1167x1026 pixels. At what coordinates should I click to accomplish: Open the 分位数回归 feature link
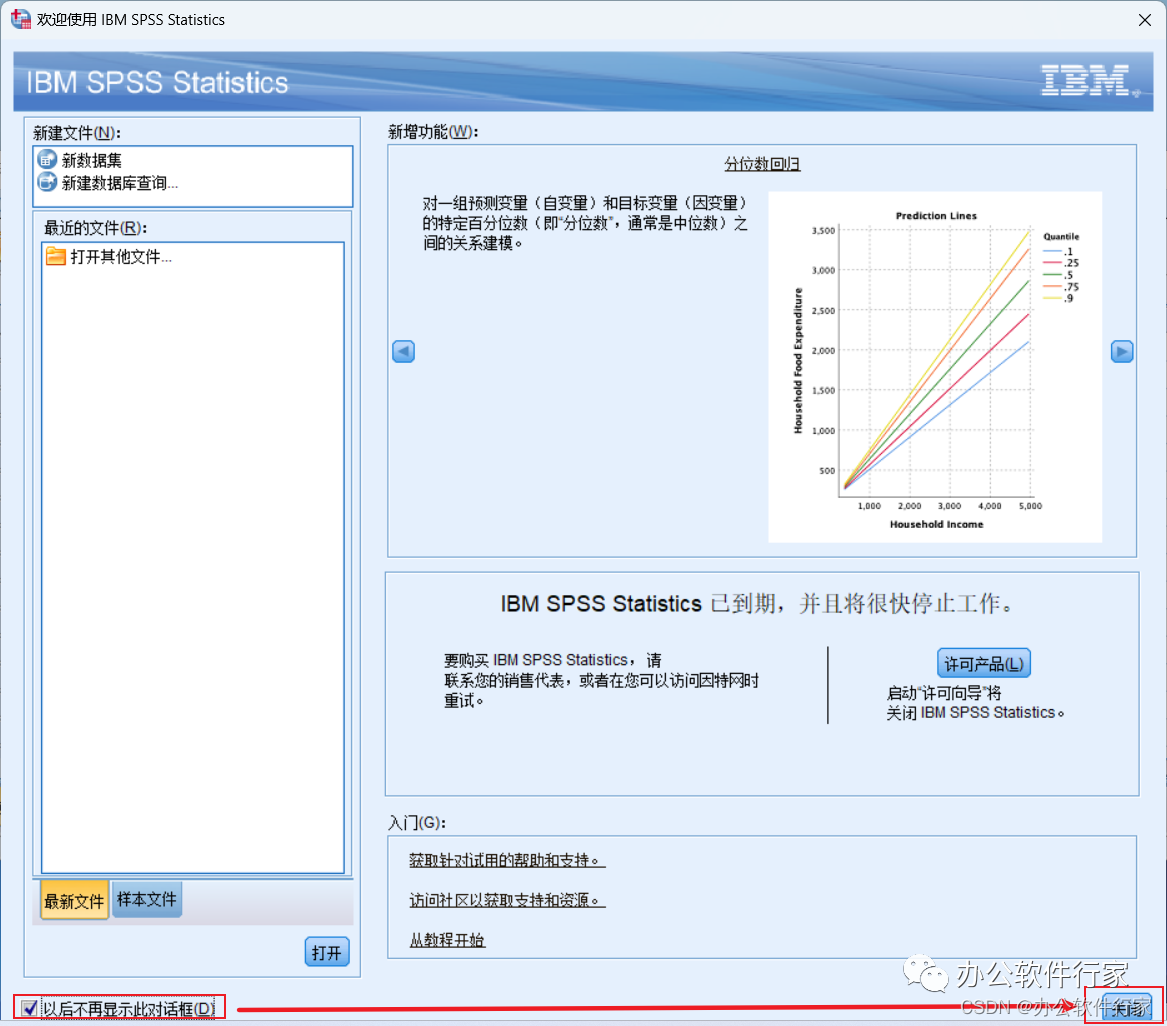click(x=762, y=164)
